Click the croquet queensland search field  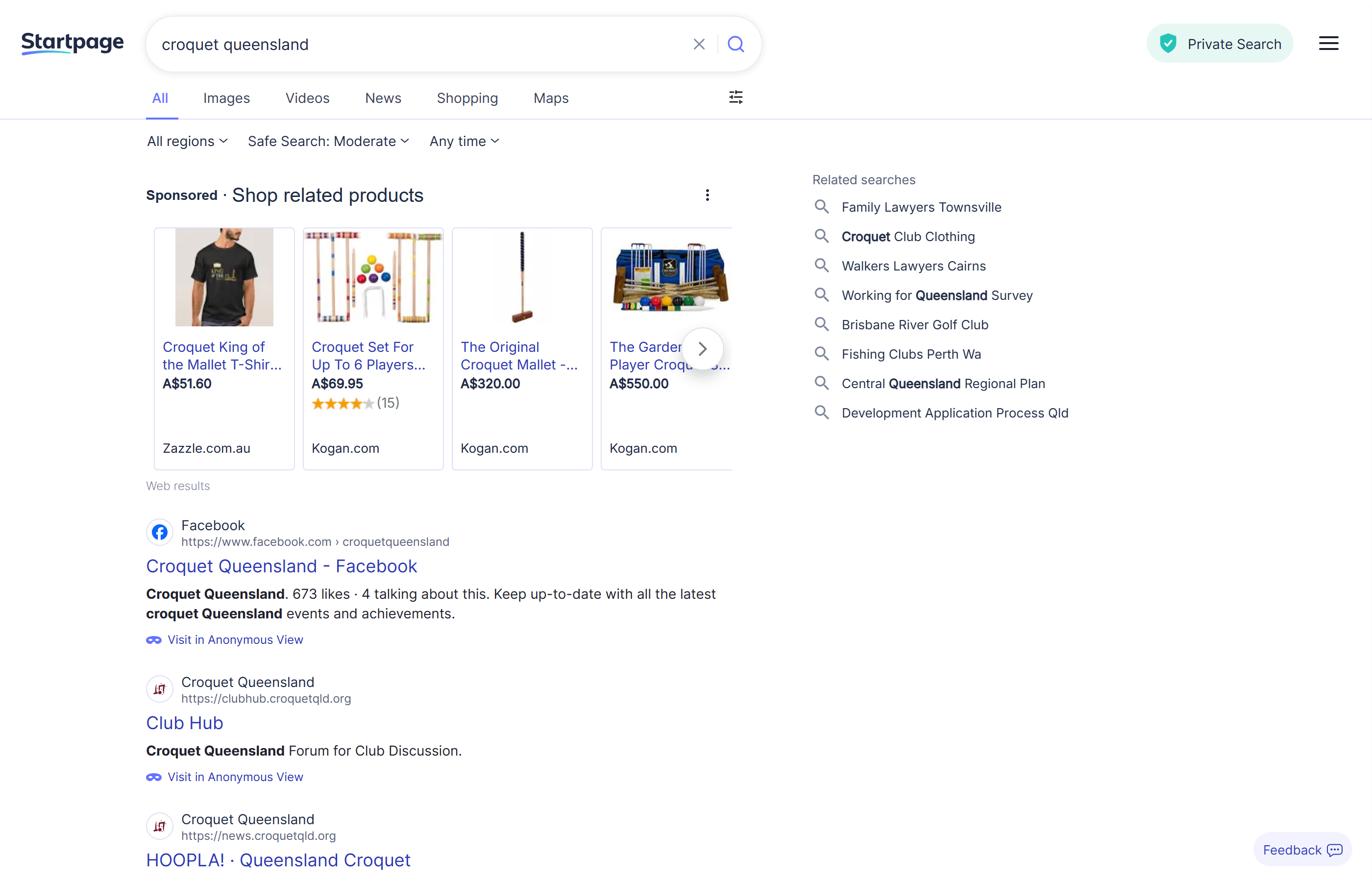coord(421,45)
